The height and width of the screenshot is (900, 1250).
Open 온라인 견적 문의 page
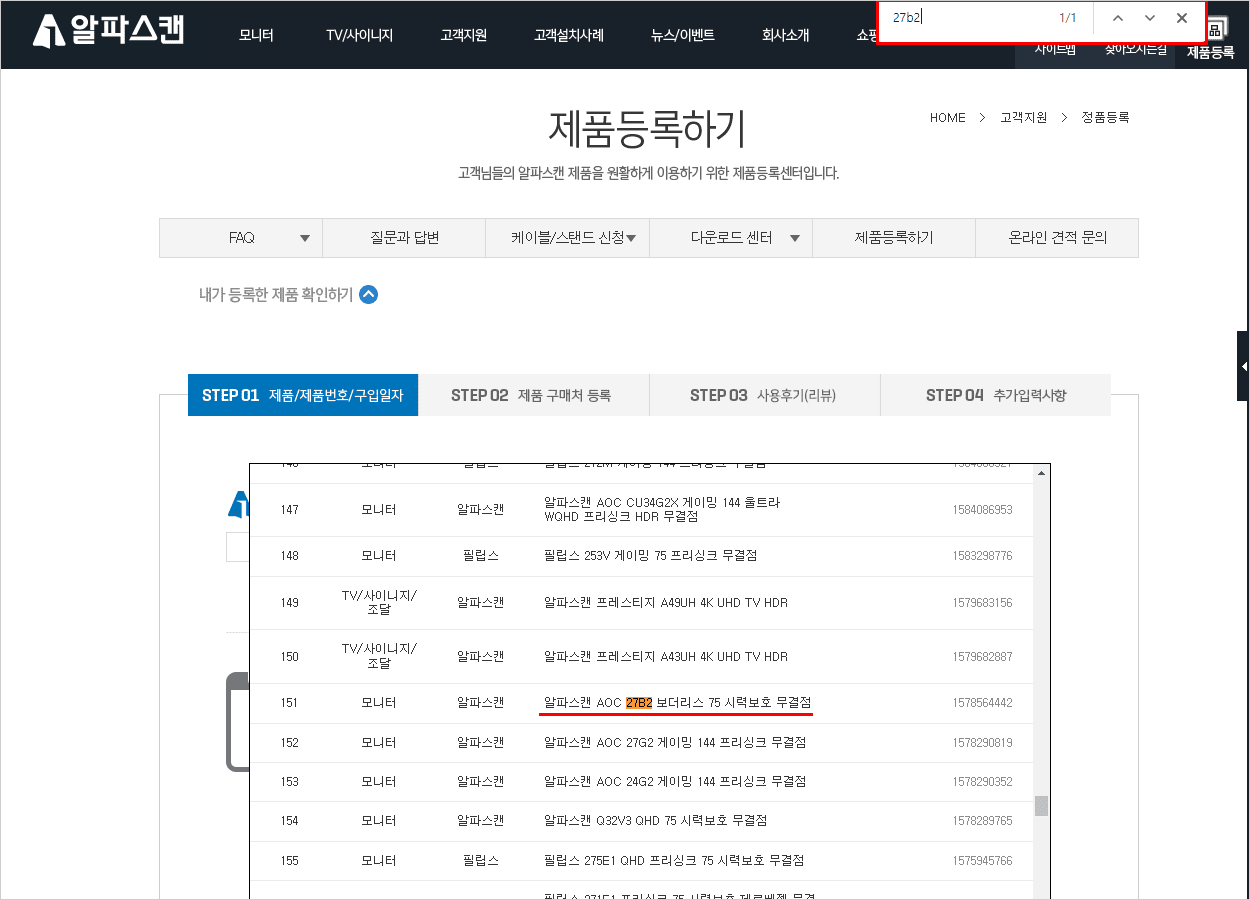click(x=1057, y=238)
